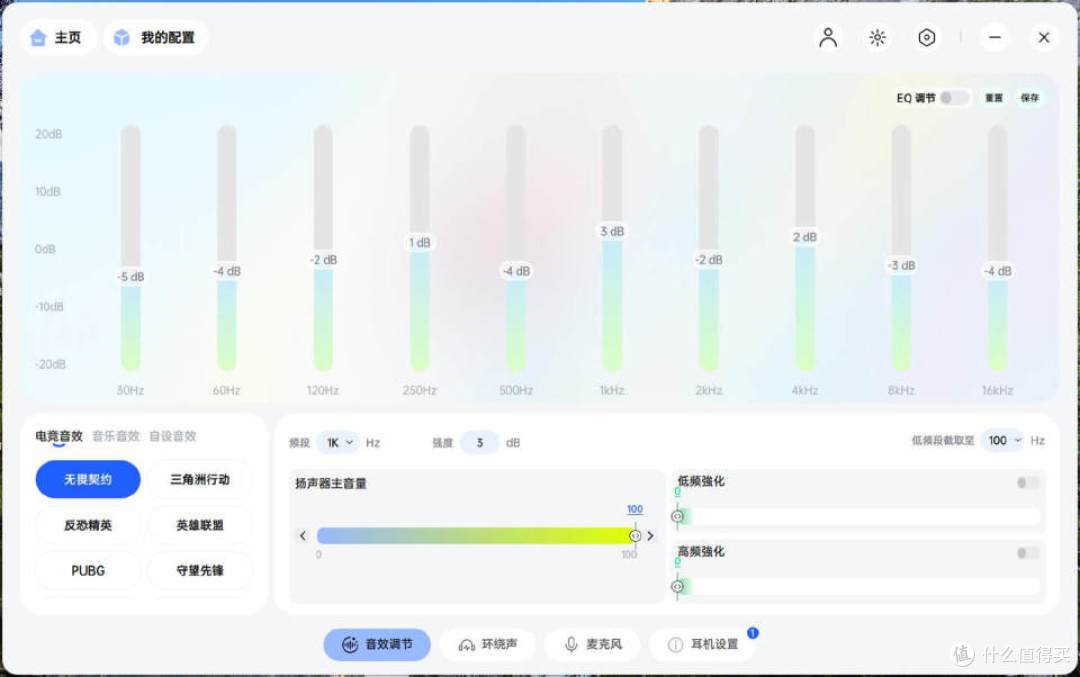Select the 英雄联盟 preset
The image size is (1080, 677).
(x=200, y=525)
